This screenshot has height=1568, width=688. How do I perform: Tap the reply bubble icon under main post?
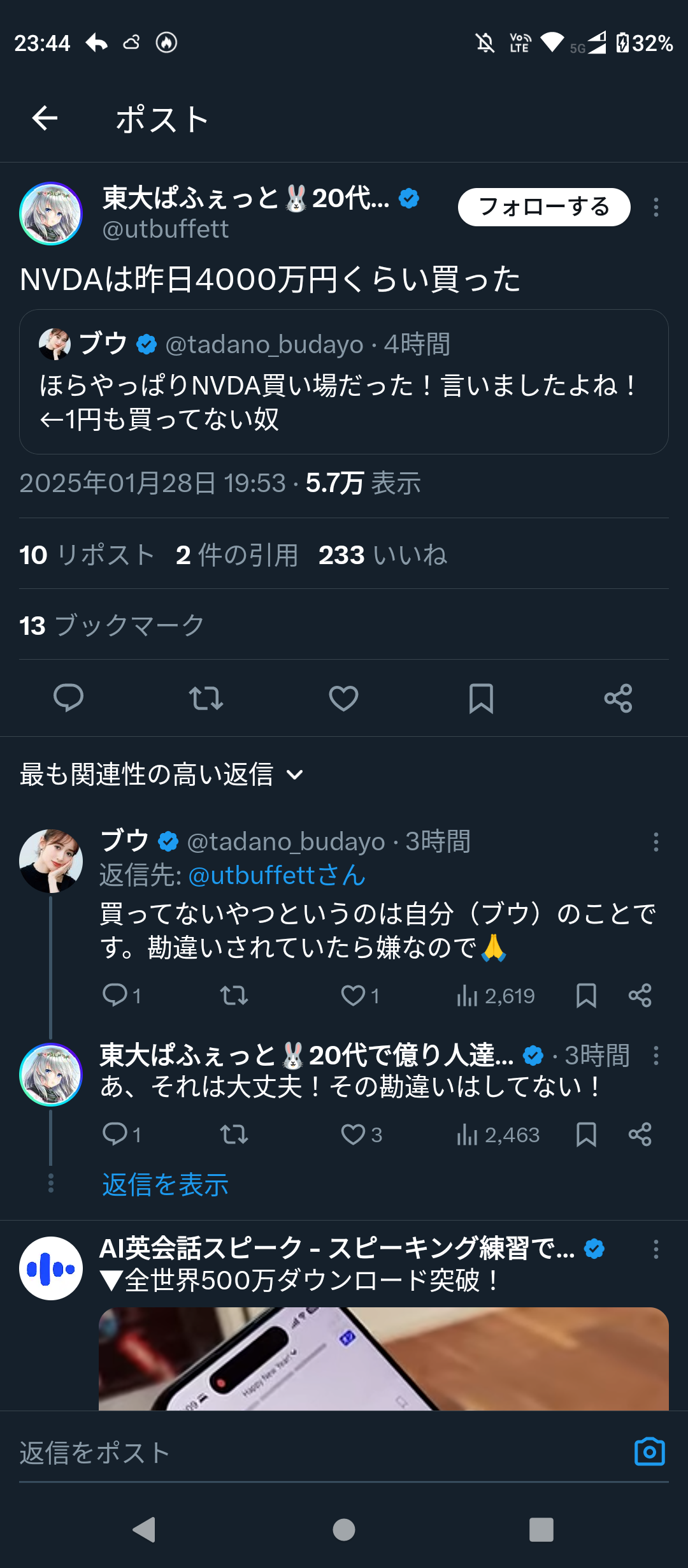pos(68,698)
